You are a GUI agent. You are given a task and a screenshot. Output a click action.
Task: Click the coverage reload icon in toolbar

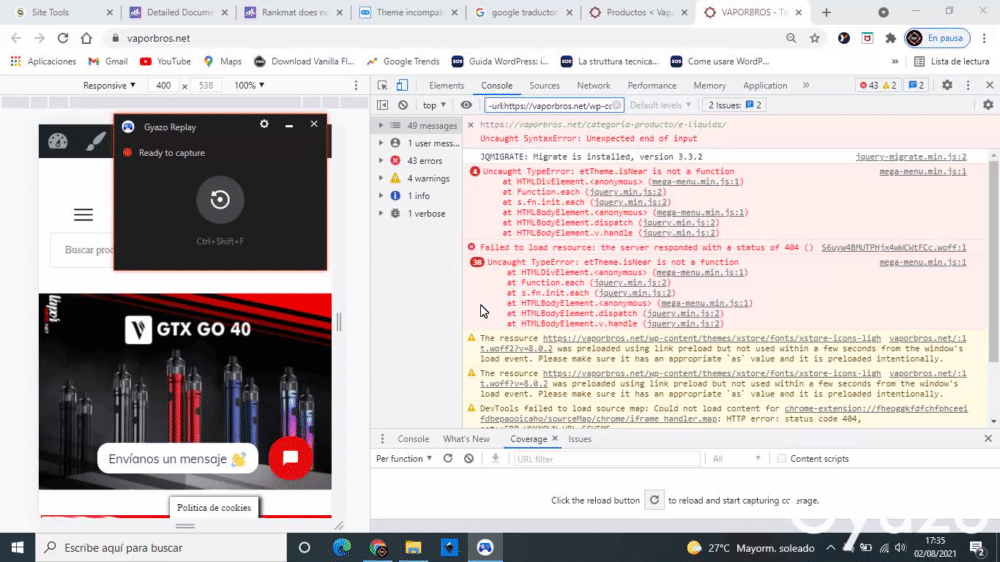click(x=448, y=459)
